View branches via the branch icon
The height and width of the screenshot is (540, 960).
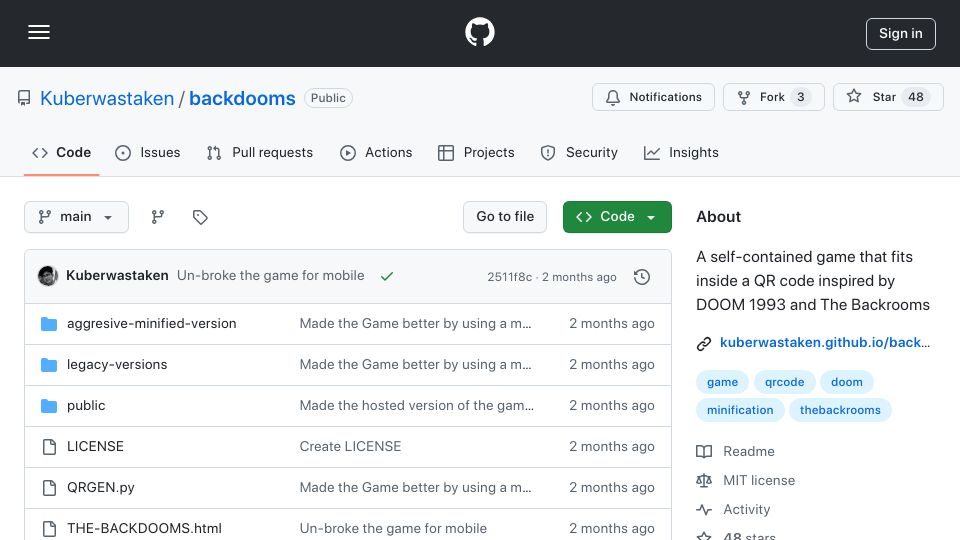pos(158,217)
